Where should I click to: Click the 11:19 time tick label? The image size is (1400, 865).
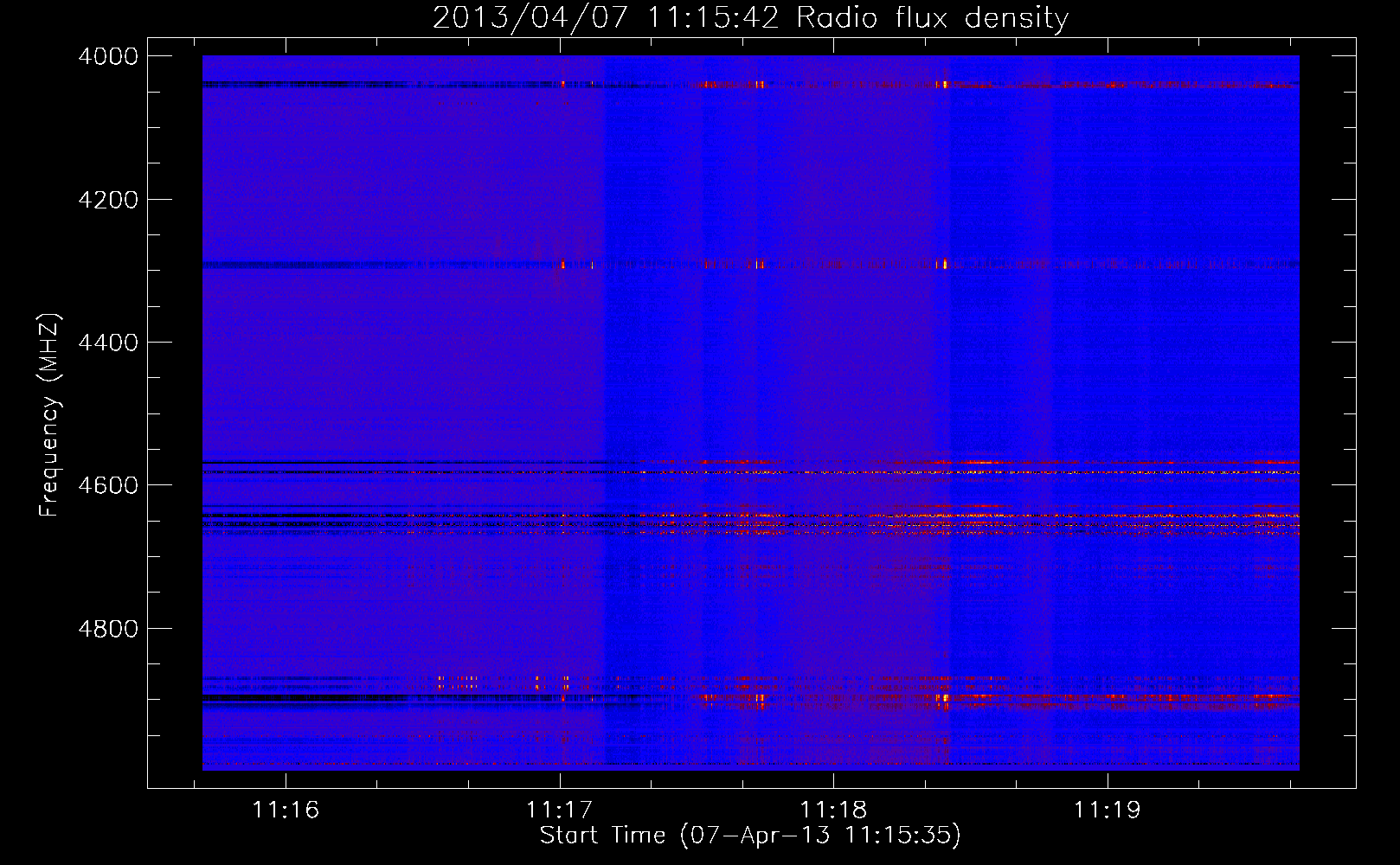tap(1108, 811)
